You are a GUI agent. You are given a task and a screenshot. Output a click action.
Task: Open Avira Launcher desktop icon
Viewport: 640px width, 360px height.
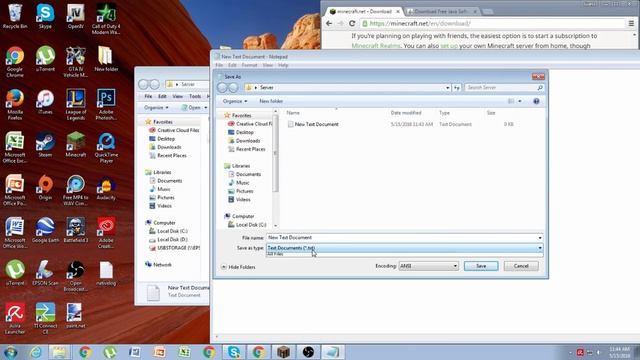click(x=15, y=319)
